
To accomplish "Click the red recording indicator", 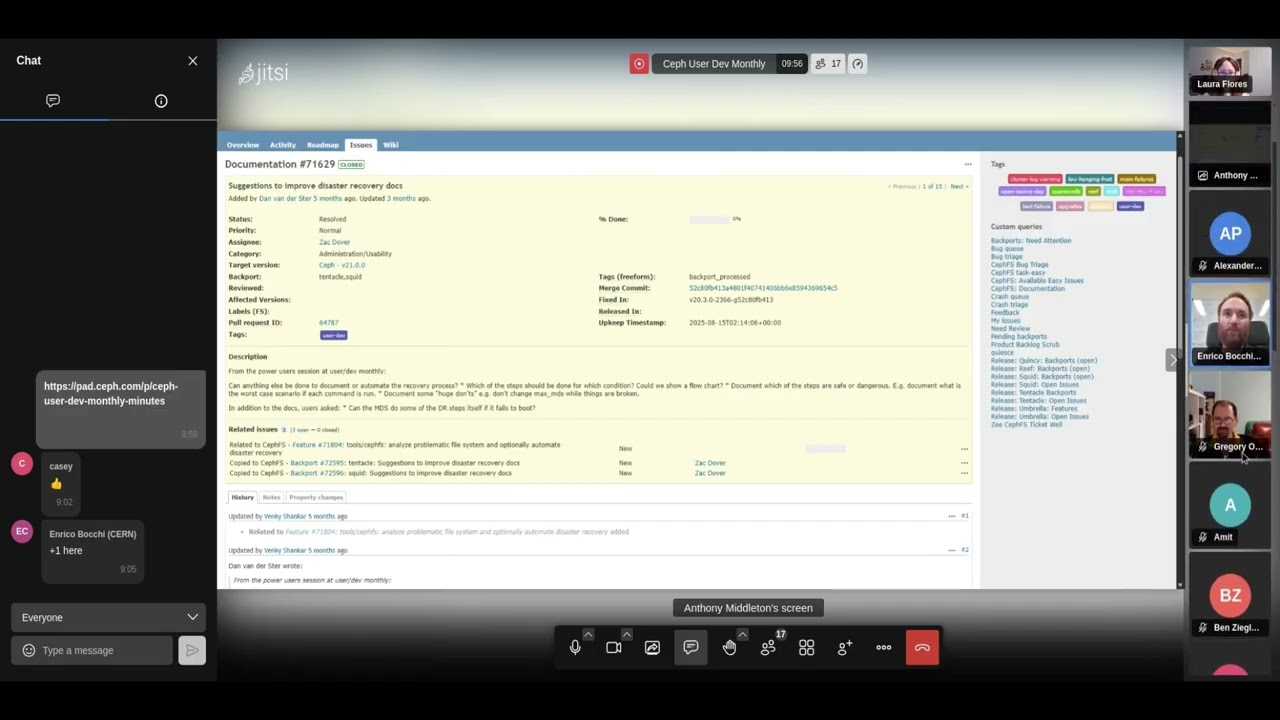I will [x=639, y=64].
